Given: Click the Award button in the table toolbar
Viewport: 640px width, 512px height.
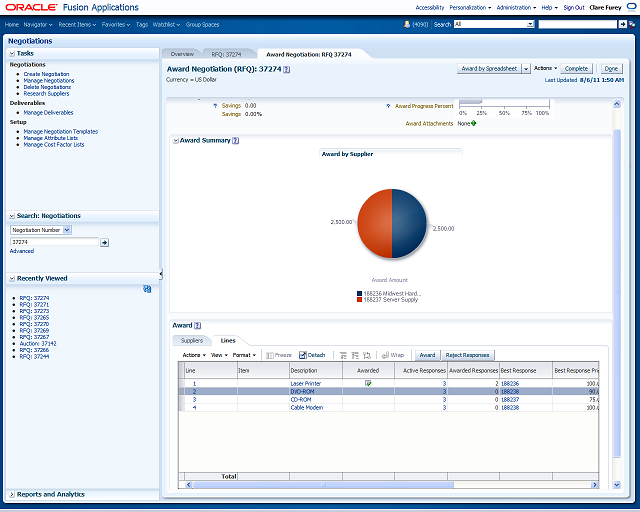Looking at the screenshot, I should (x=427, y=355).
